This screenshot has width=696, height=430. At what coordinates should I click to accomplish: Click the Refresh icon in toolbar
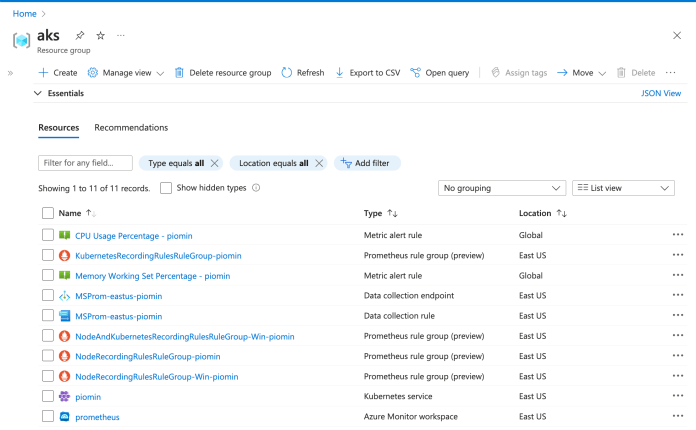click(287, 73)
